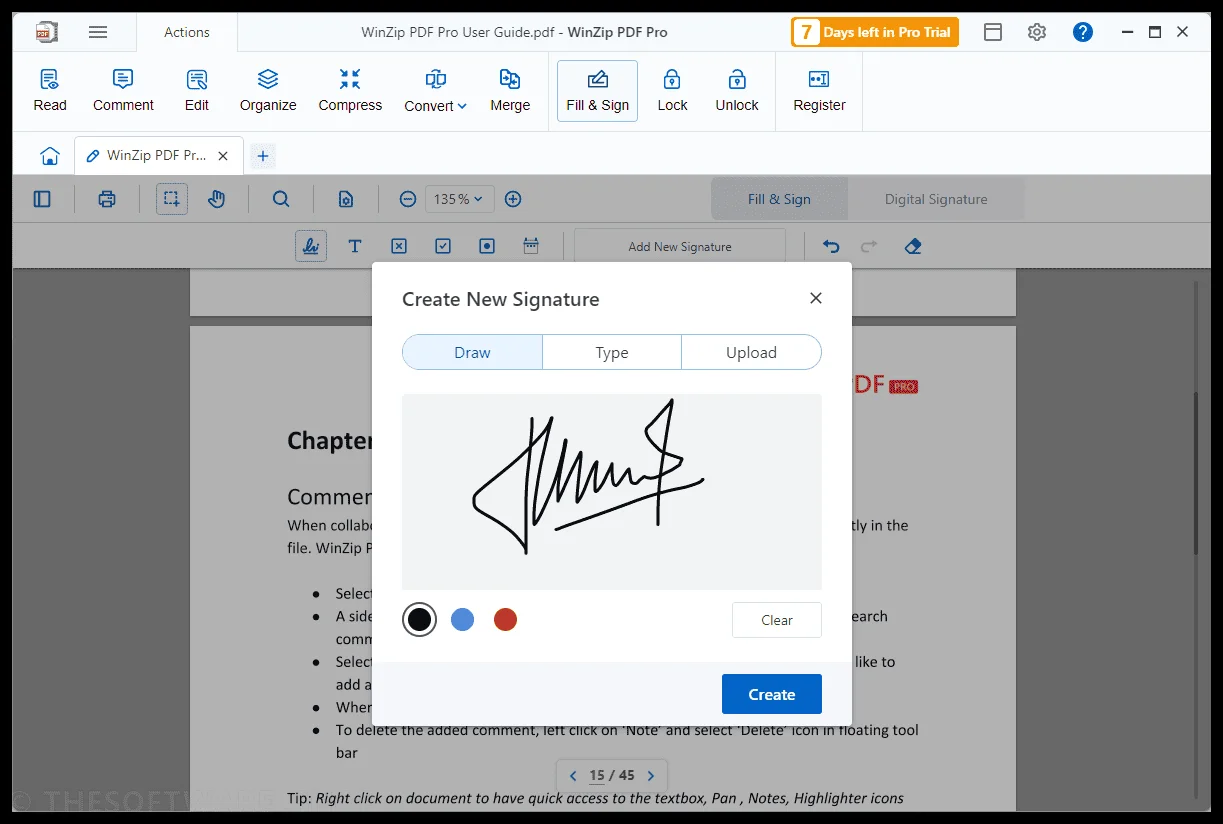Select the check mark box tool
The width and height of the screenshot is (1223, 824).
443,246
